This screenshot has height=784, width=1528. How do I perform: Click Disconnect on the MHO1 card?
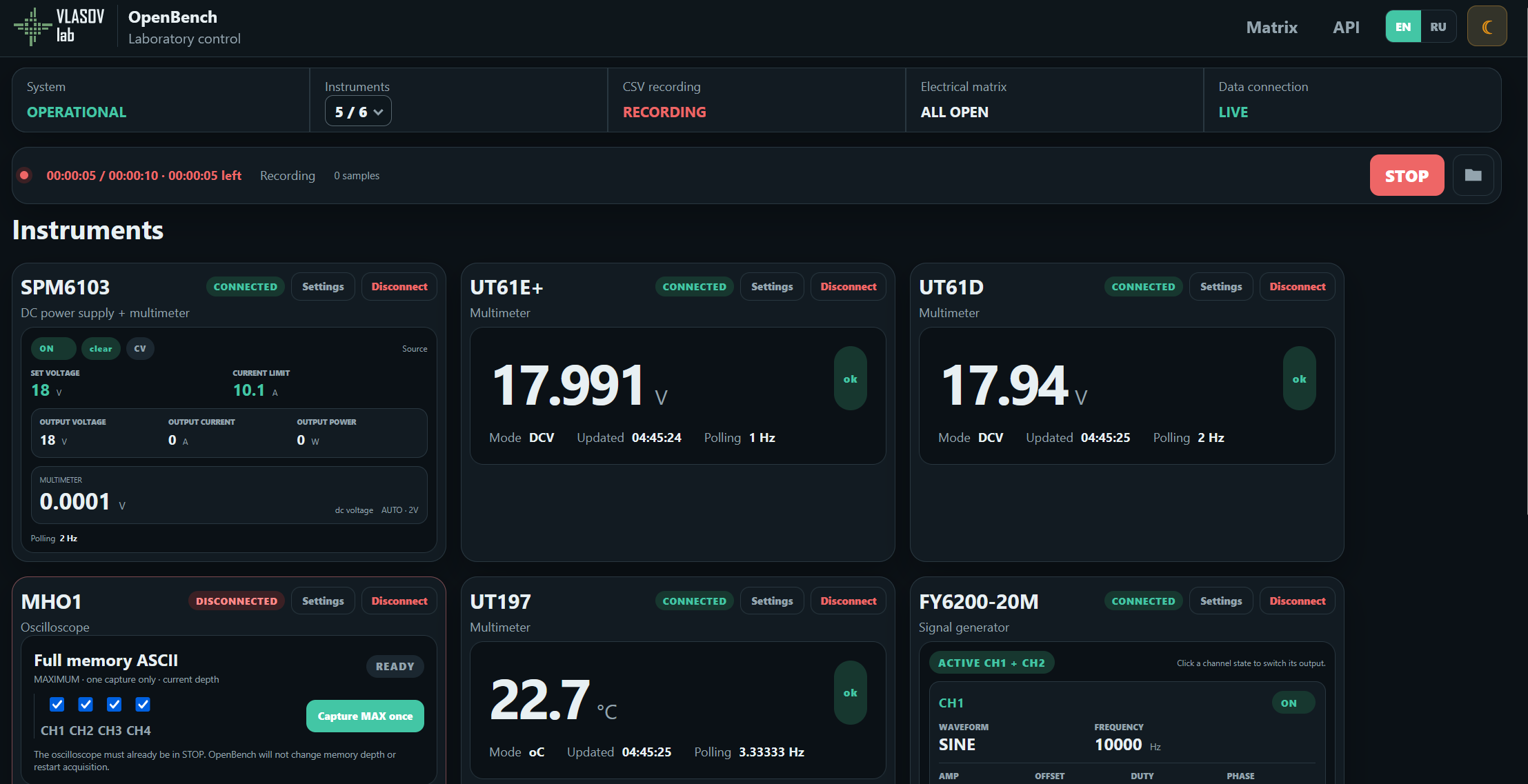(x=399, y=601)
